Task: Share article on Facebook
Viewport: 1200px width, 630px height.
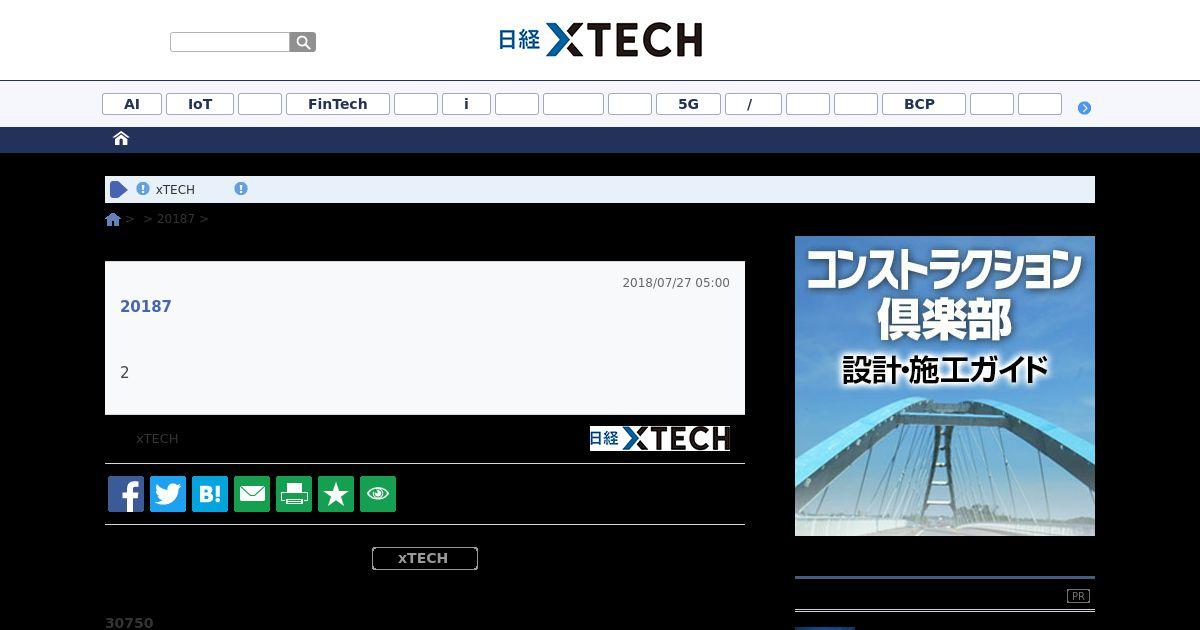Action: [126, 494]
